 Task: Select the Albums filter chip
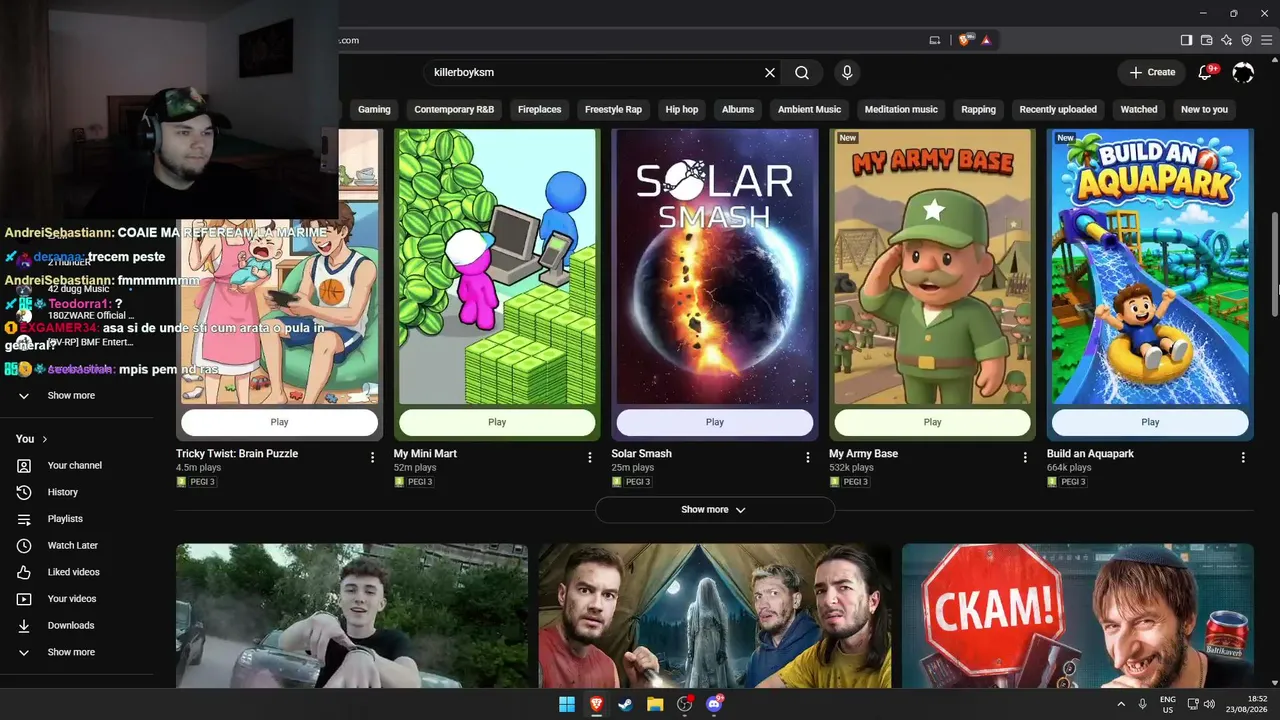738,110
